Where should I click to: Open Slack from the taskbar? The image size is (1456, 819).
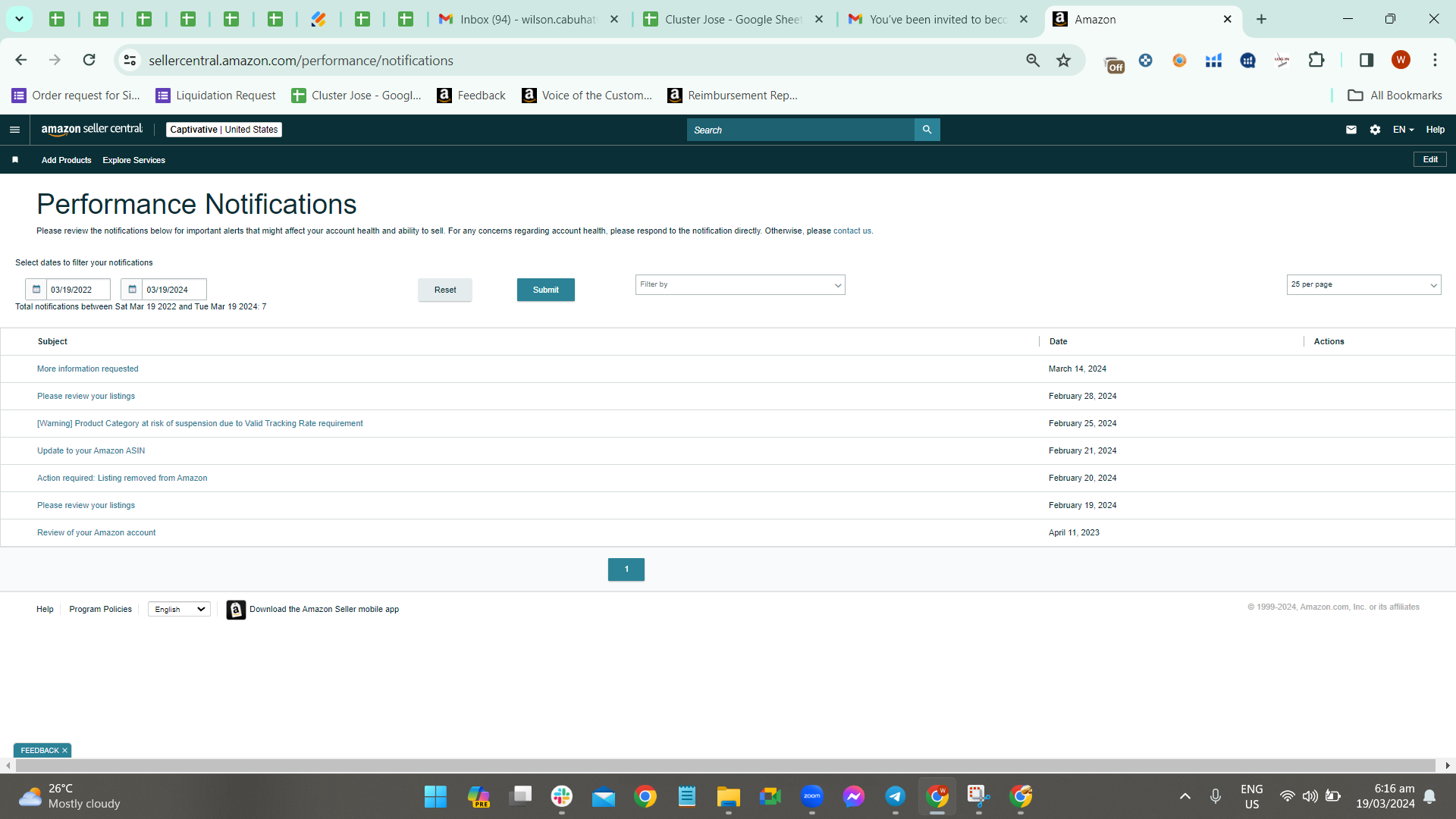click(562, 796)
